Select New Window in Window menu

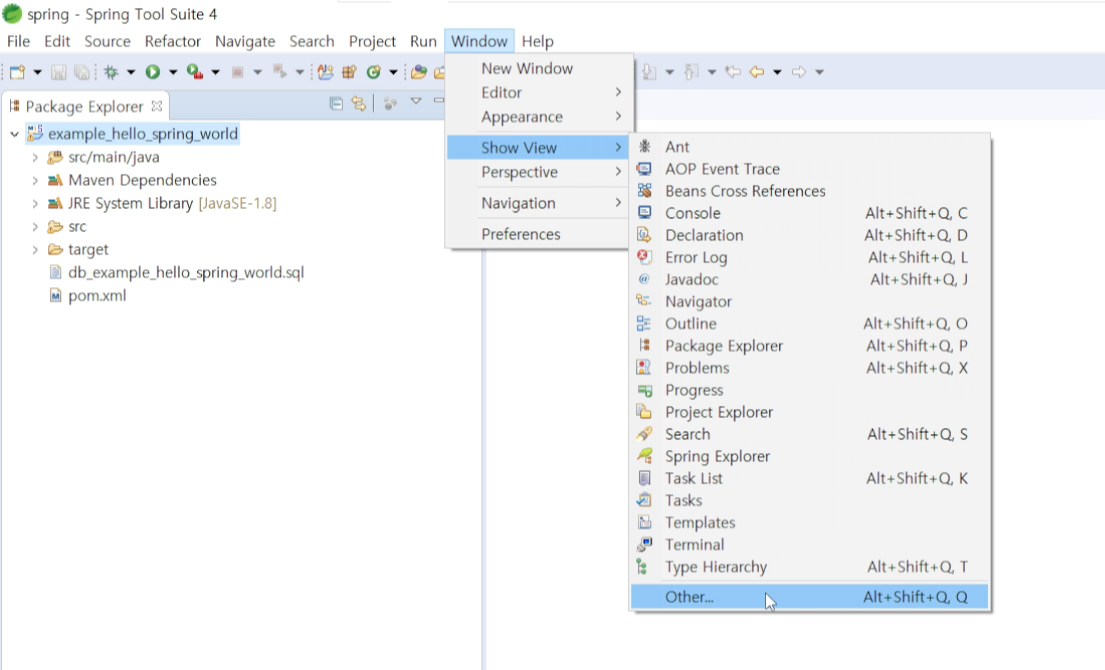tap(538, 68)
